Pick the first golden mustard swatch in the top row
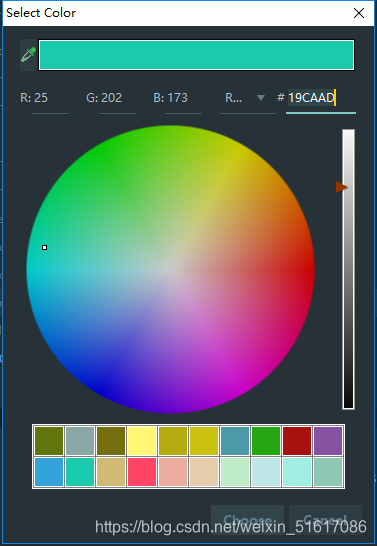This screenshot has width=377, height=546. [x=173, y=441]
